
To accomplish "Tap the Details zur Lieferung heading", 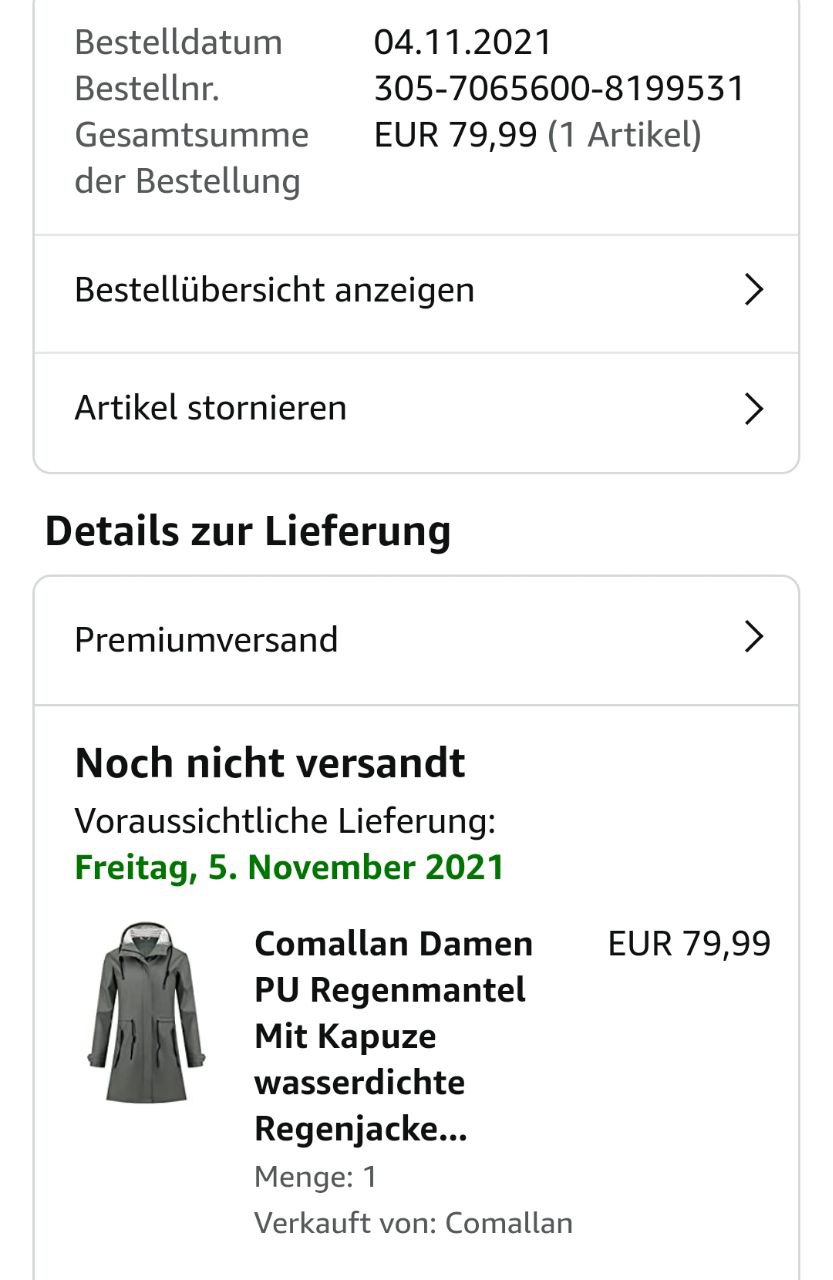I will pyautogui.click(x=248, y=531).
